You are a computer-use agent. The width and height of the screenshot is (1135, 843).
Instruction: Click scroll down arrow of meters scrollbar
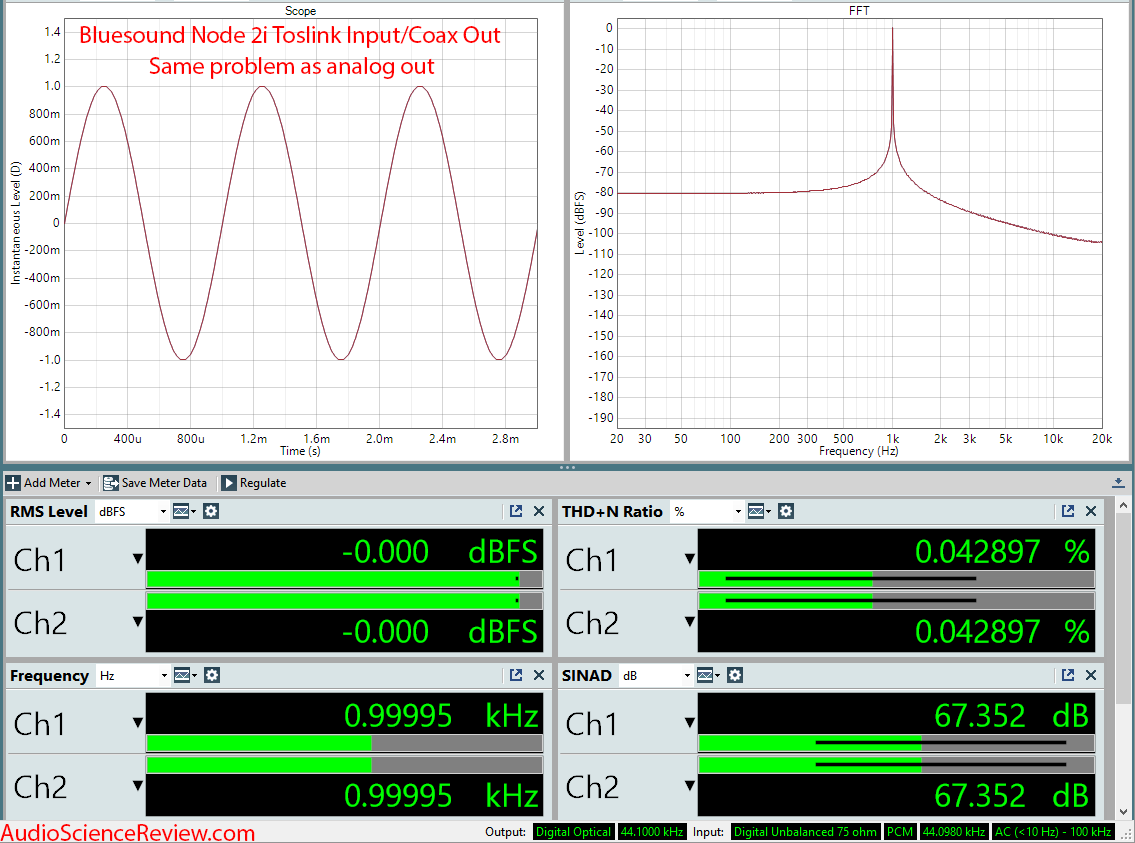coord(1123,813)
